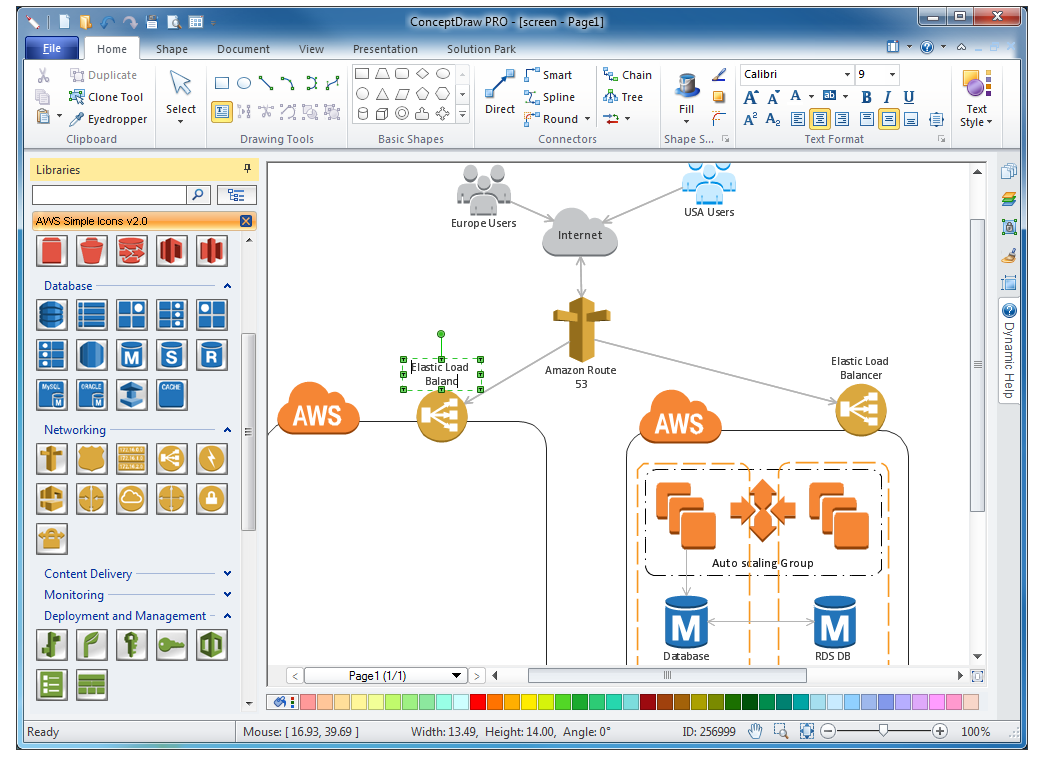The width and height of the screenshot is (1044, 776).
Task: Click the zoom out minus button
Action: click(828, 731)
